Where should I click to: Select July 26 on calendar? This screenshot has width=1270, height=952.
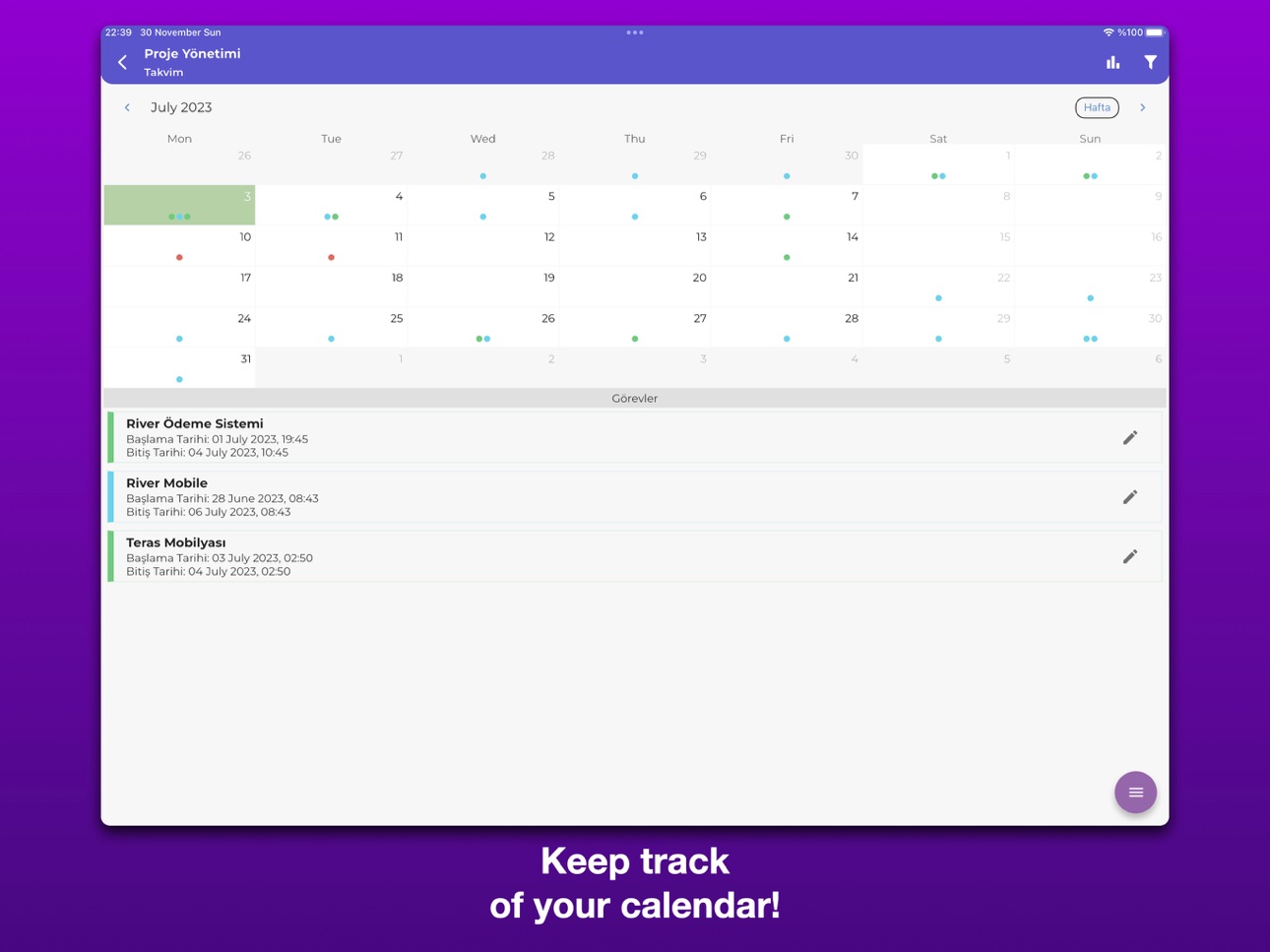coord(483,327)
